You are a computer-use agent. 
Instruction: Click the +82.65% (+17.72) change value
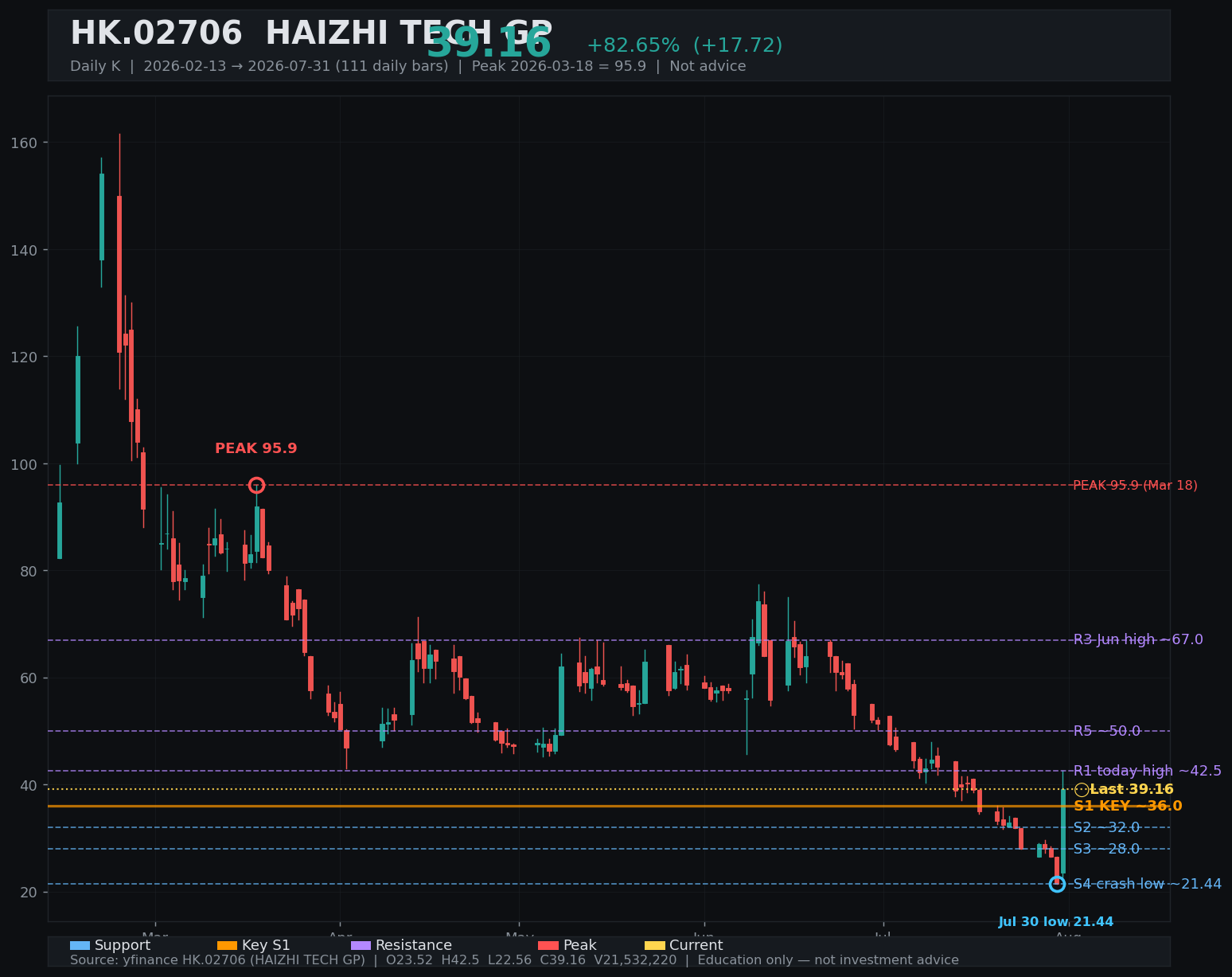pos(684,45)
